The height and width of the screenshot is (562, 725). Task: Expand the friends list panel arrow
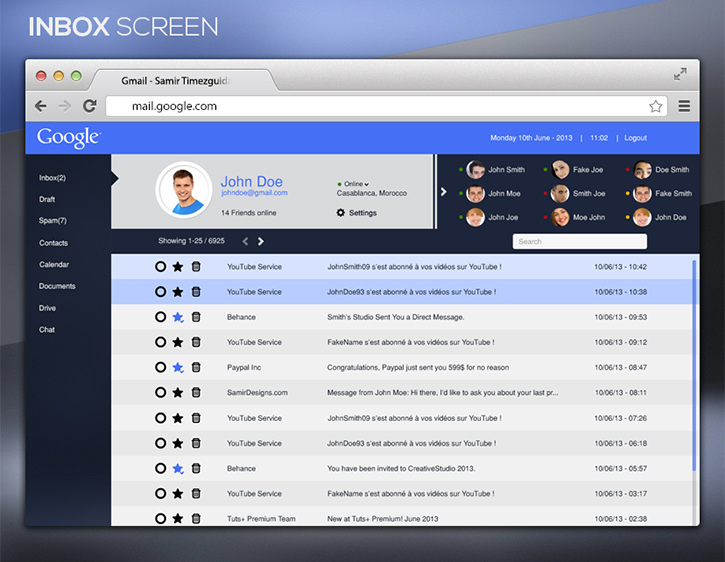coord(443,191)
